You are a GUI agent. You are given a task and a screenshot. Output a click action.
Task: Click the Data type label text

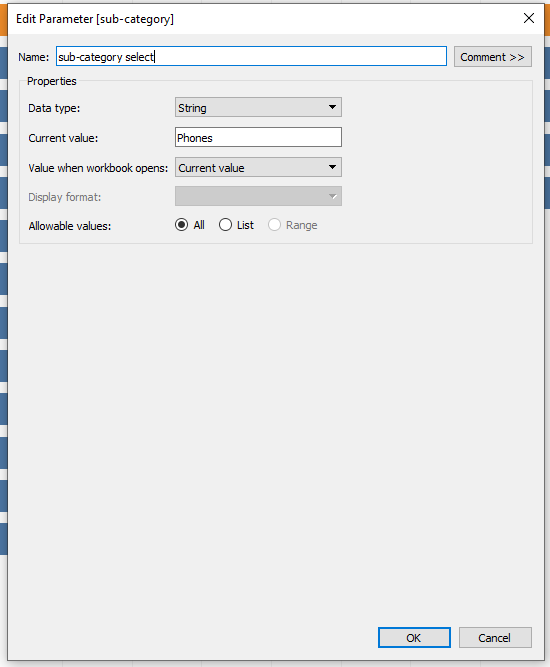click(x=54, y=108)
